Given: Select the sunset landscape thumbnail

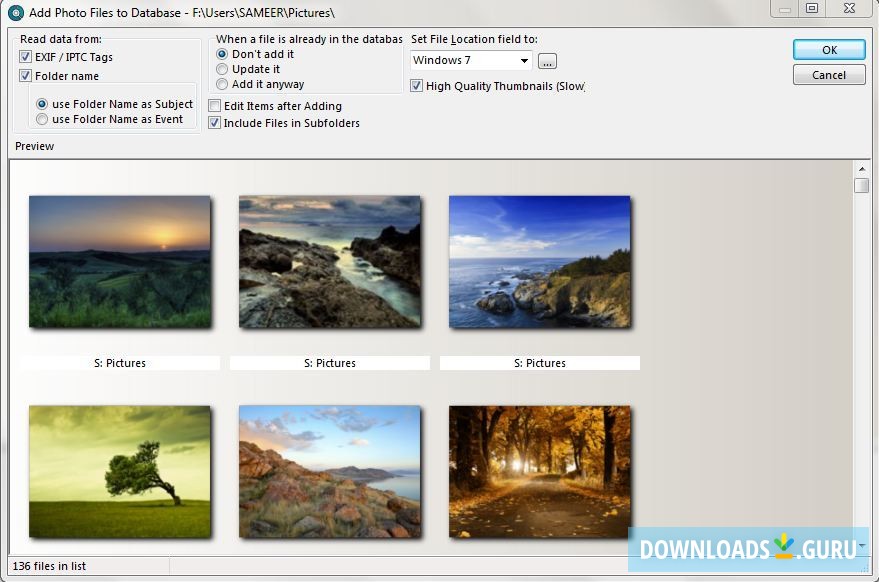Looking at the screenshot, I should pyautogui.click(x=119, y=261).
